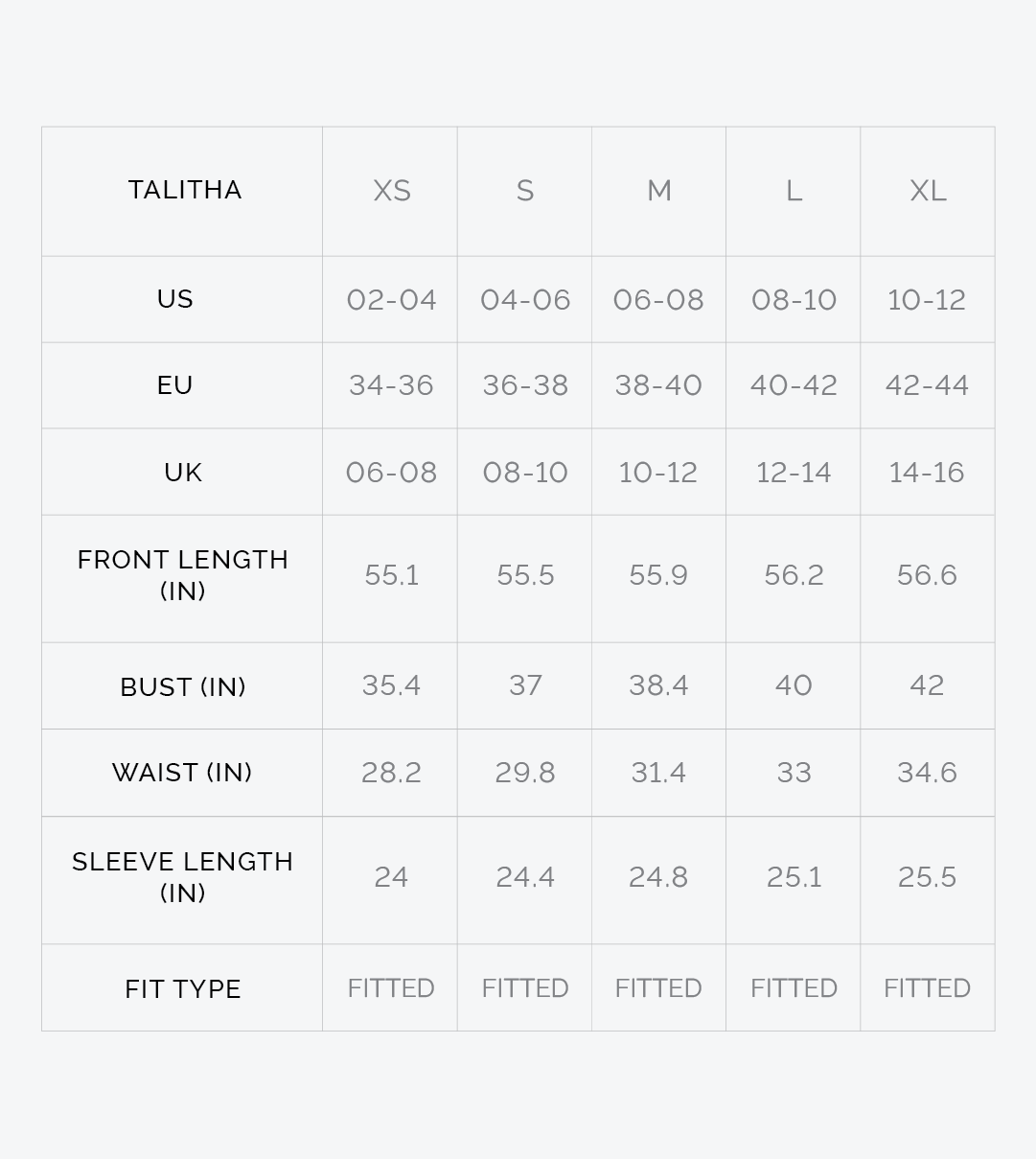Click the US row label
The height and width of the screenshot is (1159, 1036).
175,299
